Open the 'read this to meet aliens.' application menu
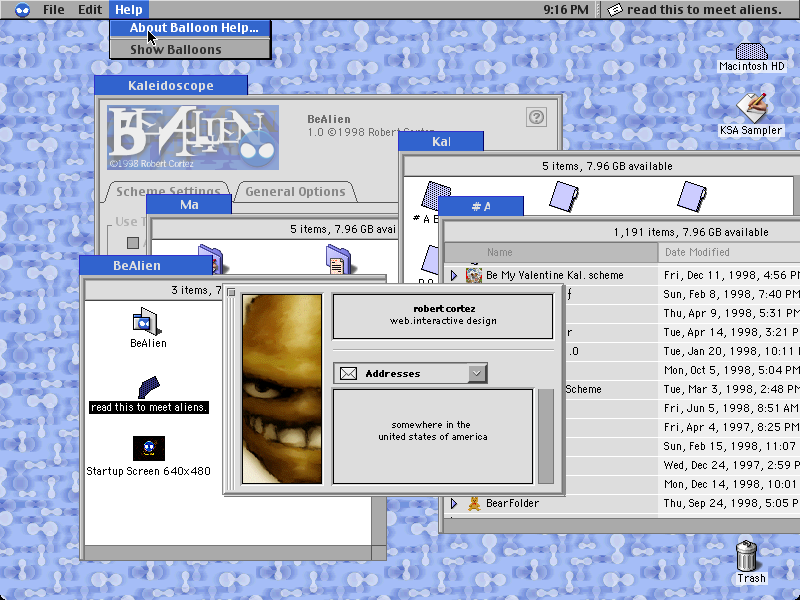The height and width of the screenshot is (600, 800). coord(698,10)
